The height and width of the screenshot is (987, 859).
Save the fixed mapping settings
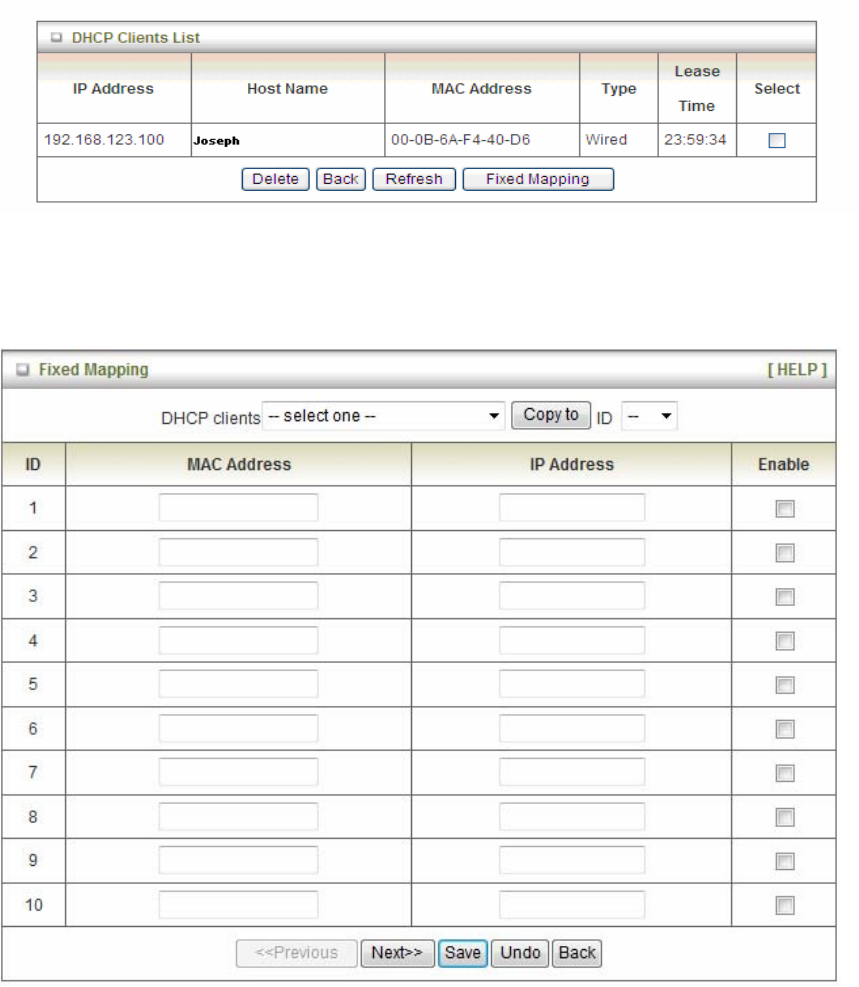[x=463, y=952]
